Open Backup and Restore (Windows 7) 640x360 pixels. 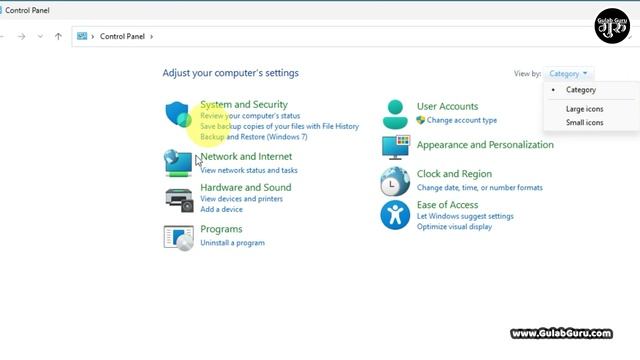(254, 137)
